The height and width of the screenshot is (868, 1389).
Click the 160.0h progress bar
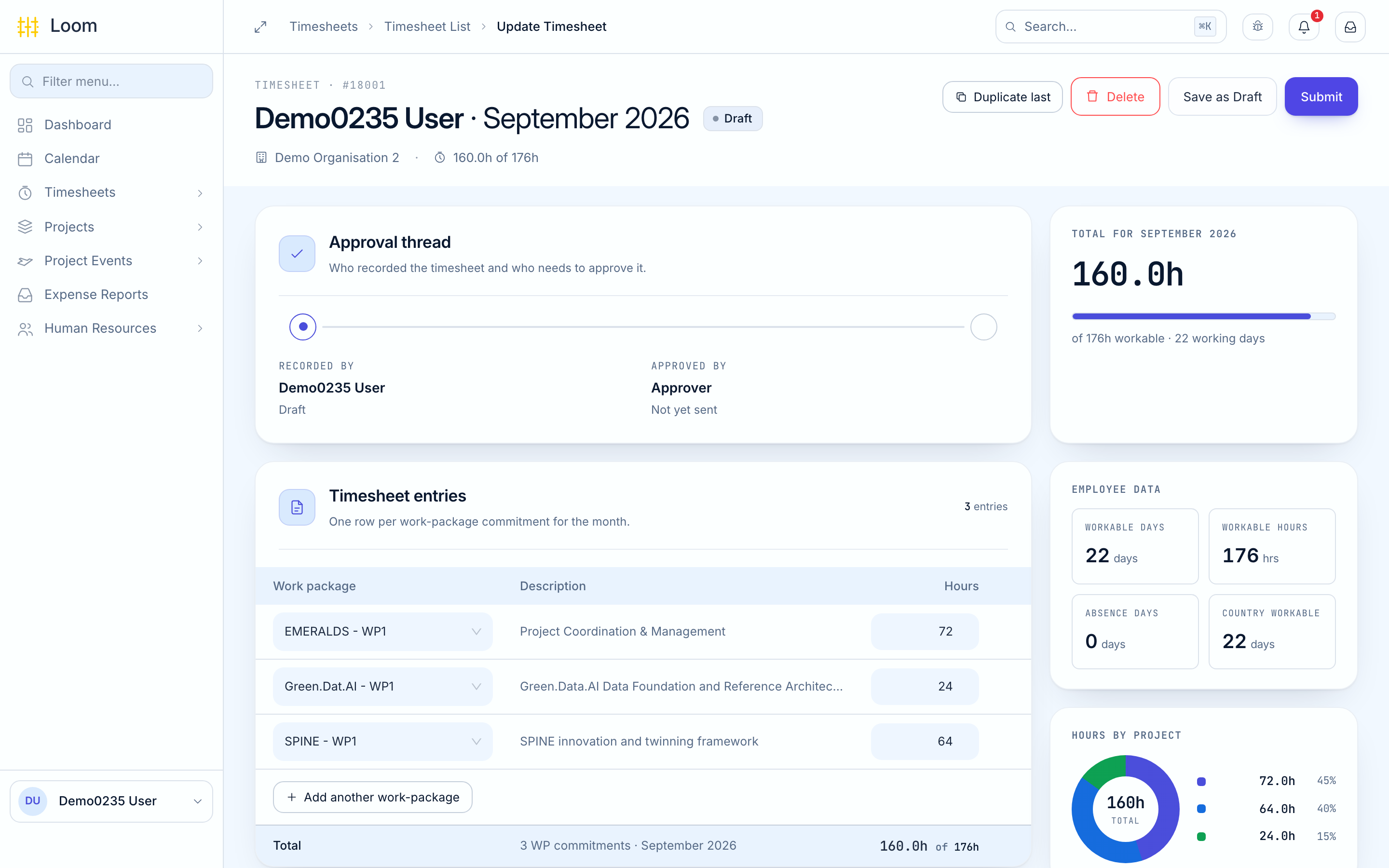1204,316
